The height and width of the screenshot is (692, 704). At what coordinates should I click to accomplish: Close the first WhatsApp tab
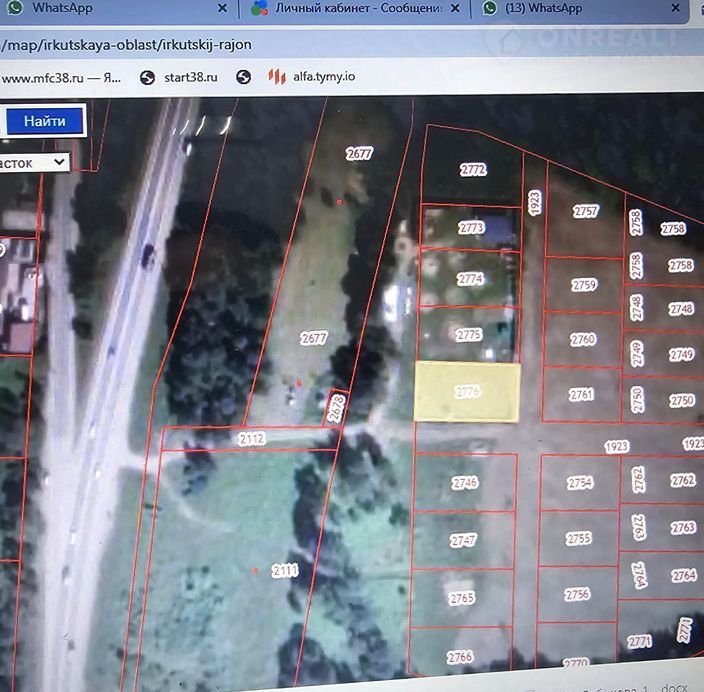tap(220, 8)
